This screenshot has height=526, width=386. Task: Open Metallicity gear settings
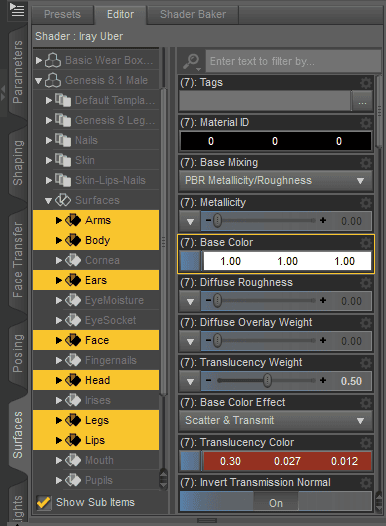pos(366,203)
